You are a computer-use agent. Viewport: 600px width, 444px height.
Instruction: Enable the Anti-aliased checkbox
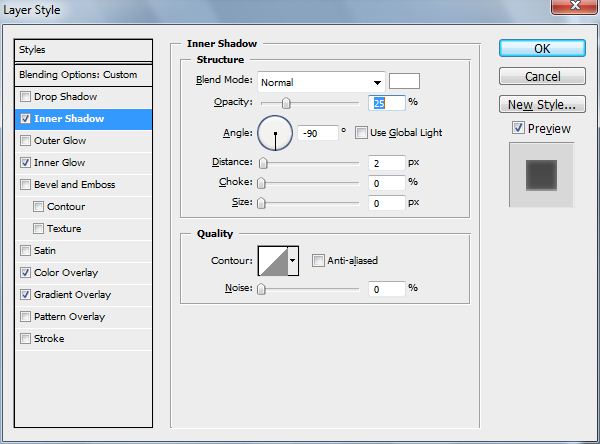[318, 261]
